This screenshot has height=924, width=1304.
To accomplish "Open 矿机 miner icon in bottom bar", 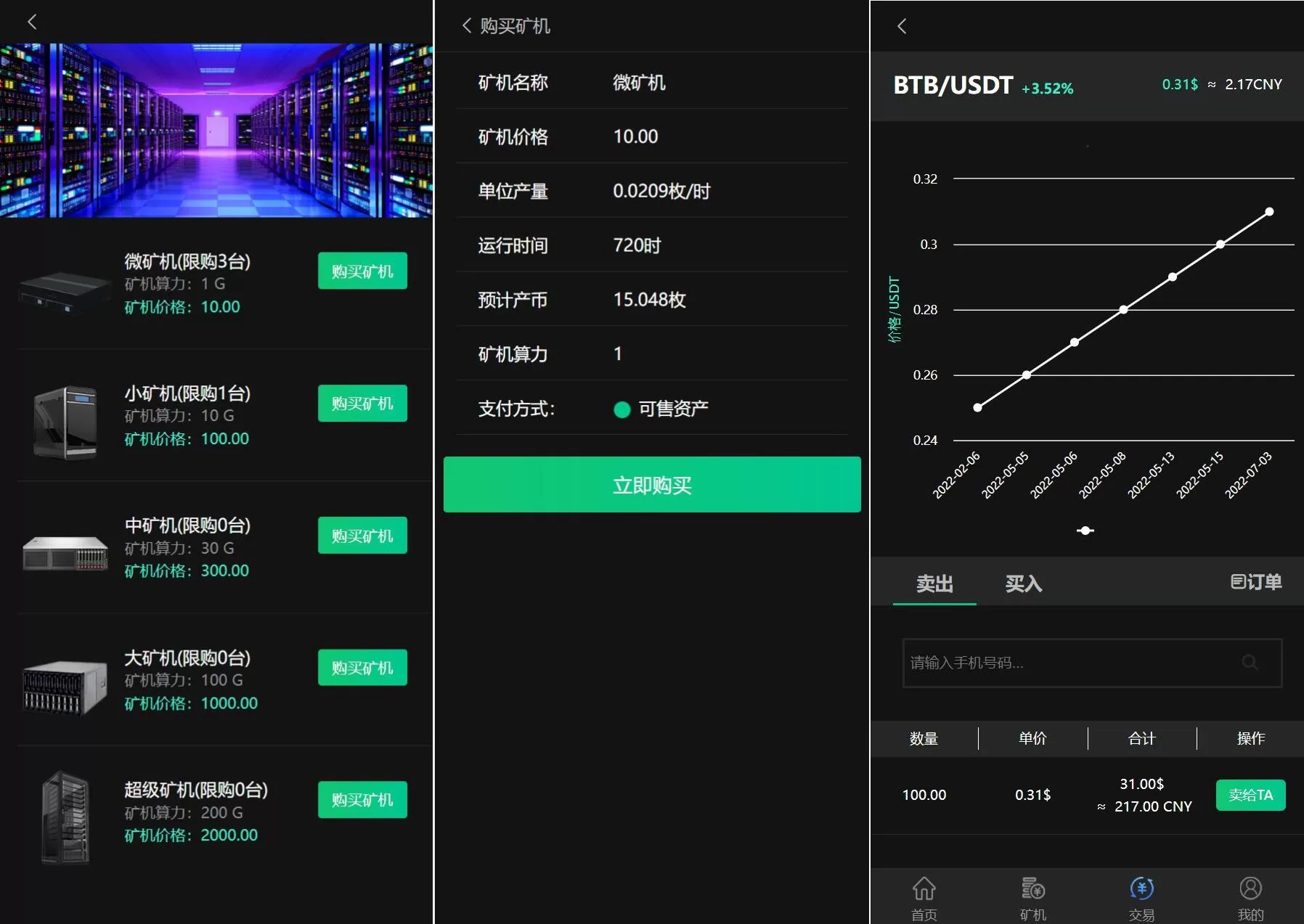I will [1032, 898].
